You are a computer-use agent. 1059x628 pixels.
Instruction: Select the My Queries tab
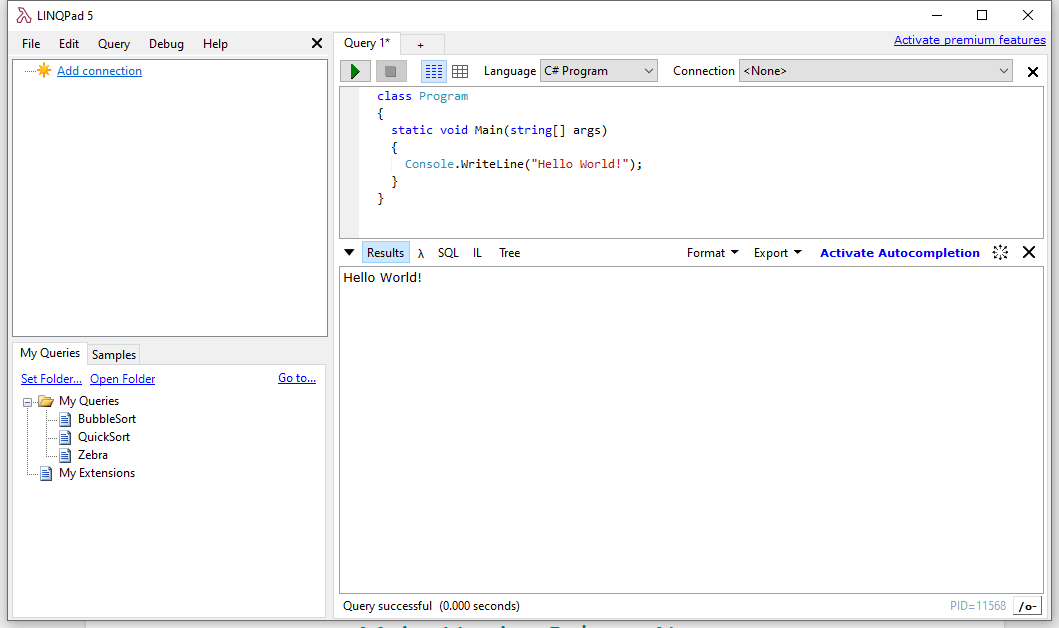tap(50, 353)
